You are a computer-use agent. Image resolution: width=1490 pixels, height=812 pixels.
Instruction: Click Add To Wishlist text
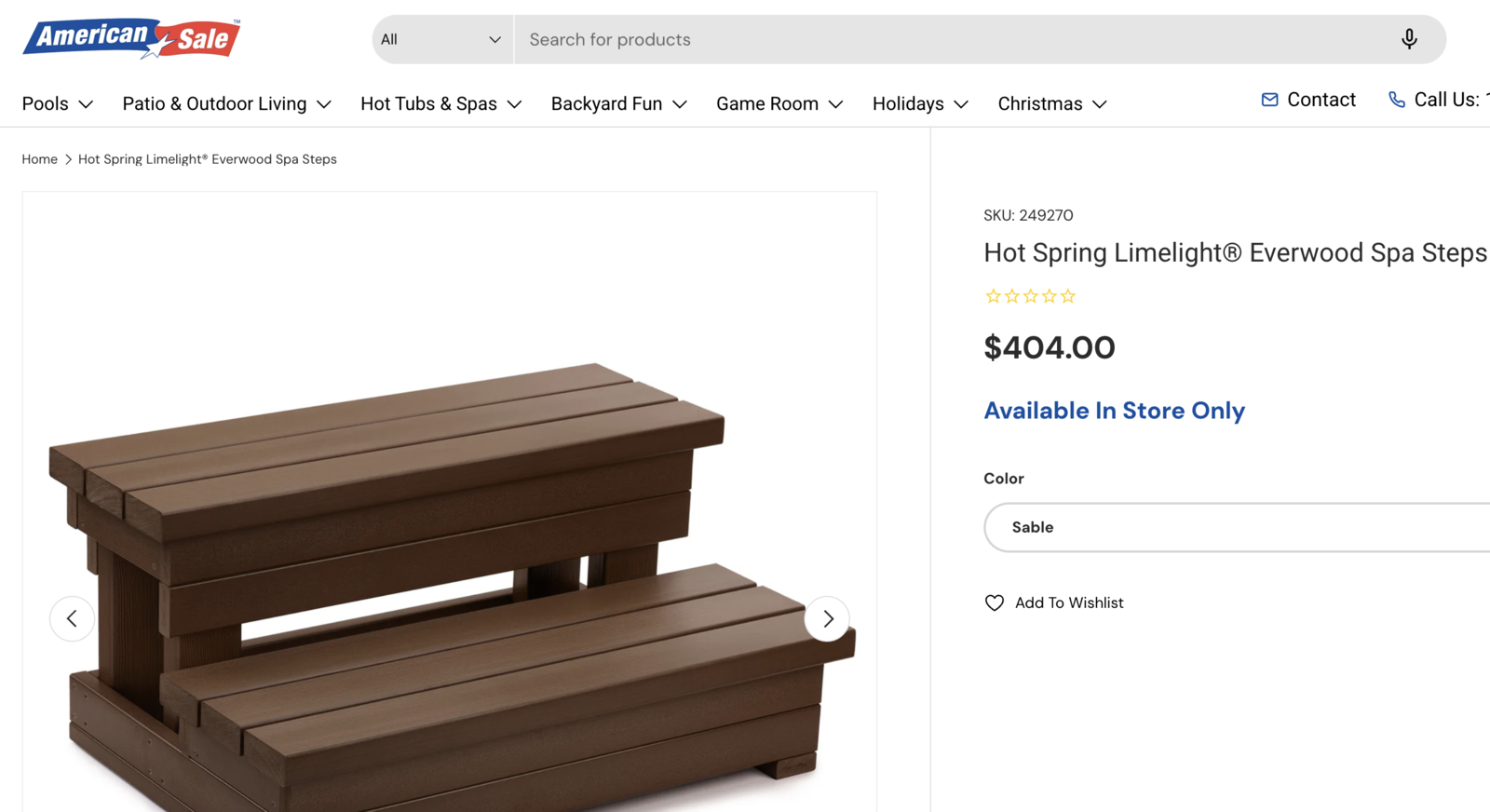coord(1069,602)
